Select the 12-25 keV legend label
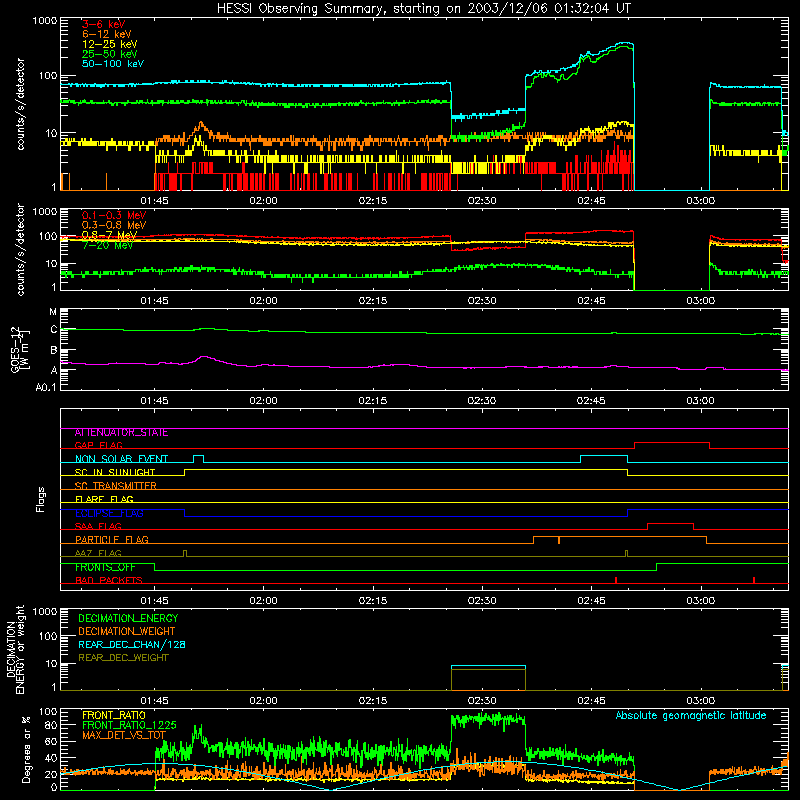 (110, 44)
